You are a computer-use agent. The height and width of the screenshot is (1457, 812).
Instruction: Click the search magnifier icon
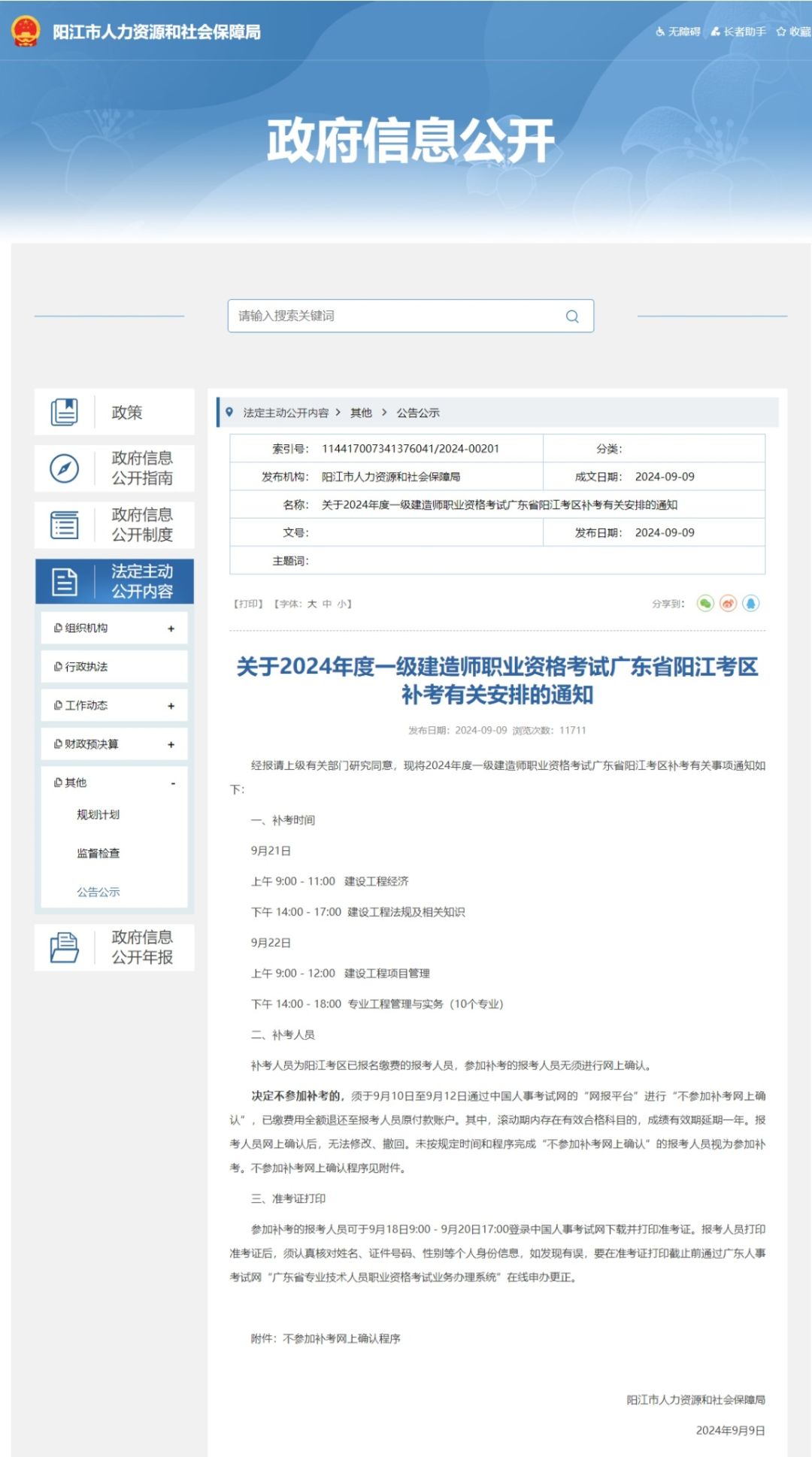pos(572,317)
